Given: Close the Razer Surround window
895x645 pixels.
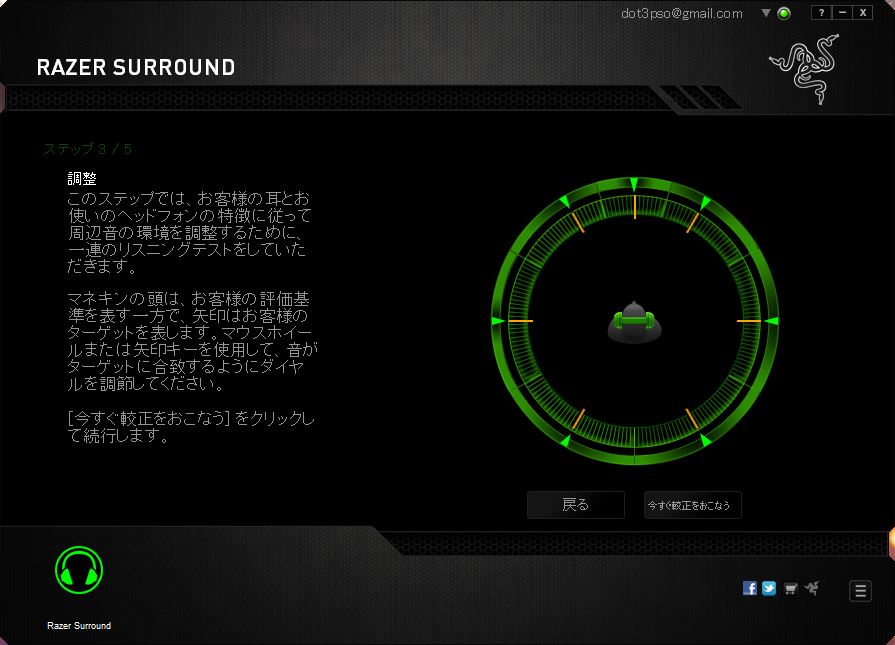Looking at the screenshot, I should point(863,13).
